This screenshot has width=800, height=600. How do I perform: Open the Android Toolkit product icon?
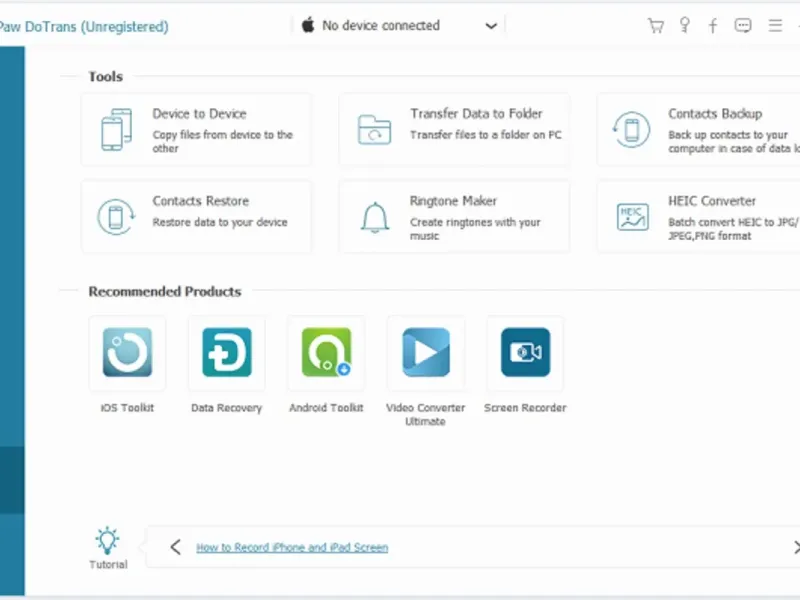click(327, 352)
